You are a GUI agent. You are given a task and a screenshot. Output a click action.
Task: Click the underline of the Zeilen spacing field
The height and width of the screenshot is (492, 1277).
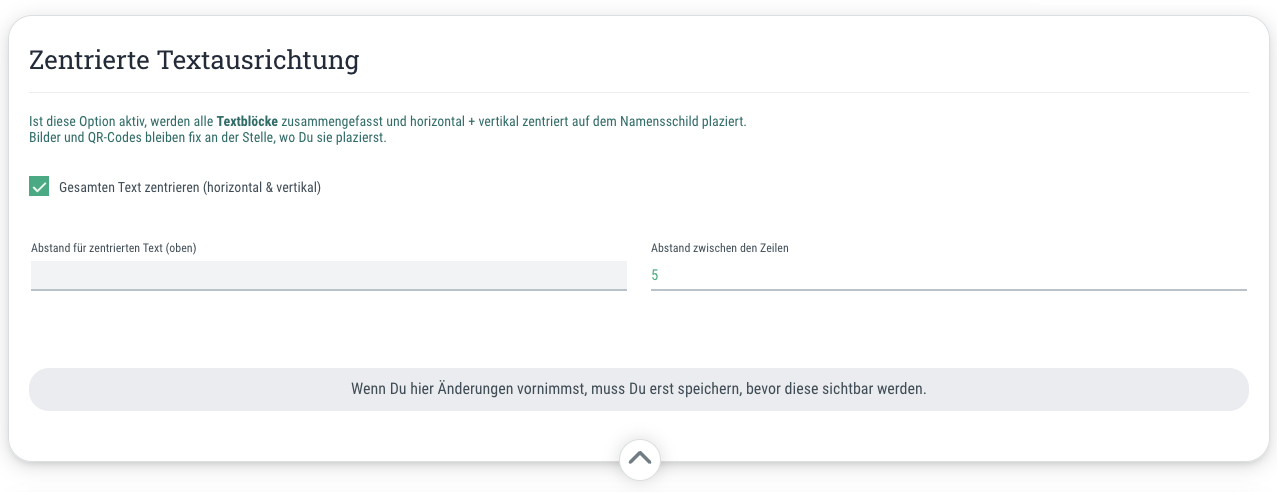[949, 290]
